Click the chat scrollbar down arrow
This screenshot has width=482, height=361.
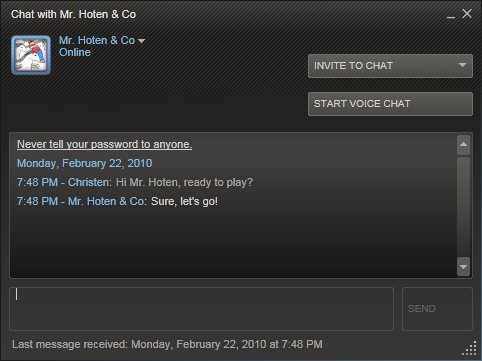tap(463, 266)
